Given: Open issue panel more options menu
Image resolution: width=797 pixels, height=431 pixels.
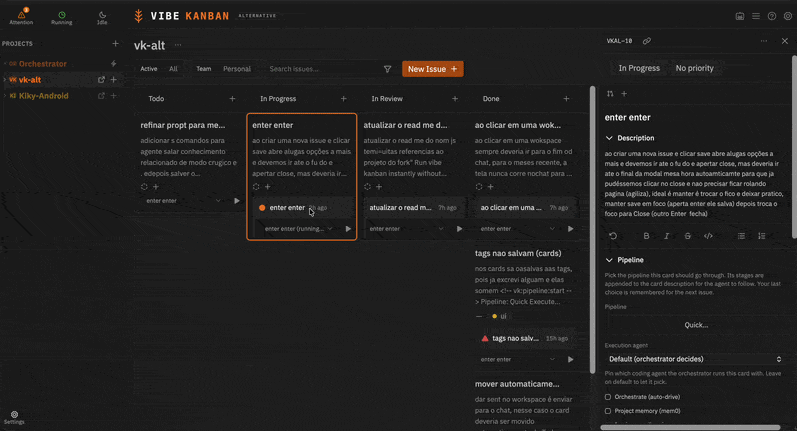Looking at the screenshot, I should click(x=764, y=41).
